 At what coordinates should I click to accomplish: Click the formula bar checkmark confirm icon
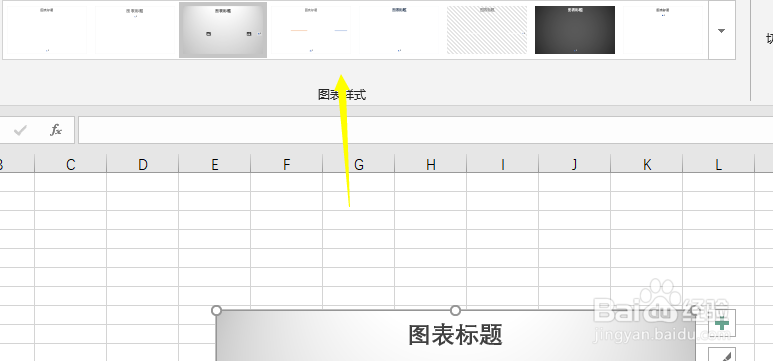click(x=20, y=130)
